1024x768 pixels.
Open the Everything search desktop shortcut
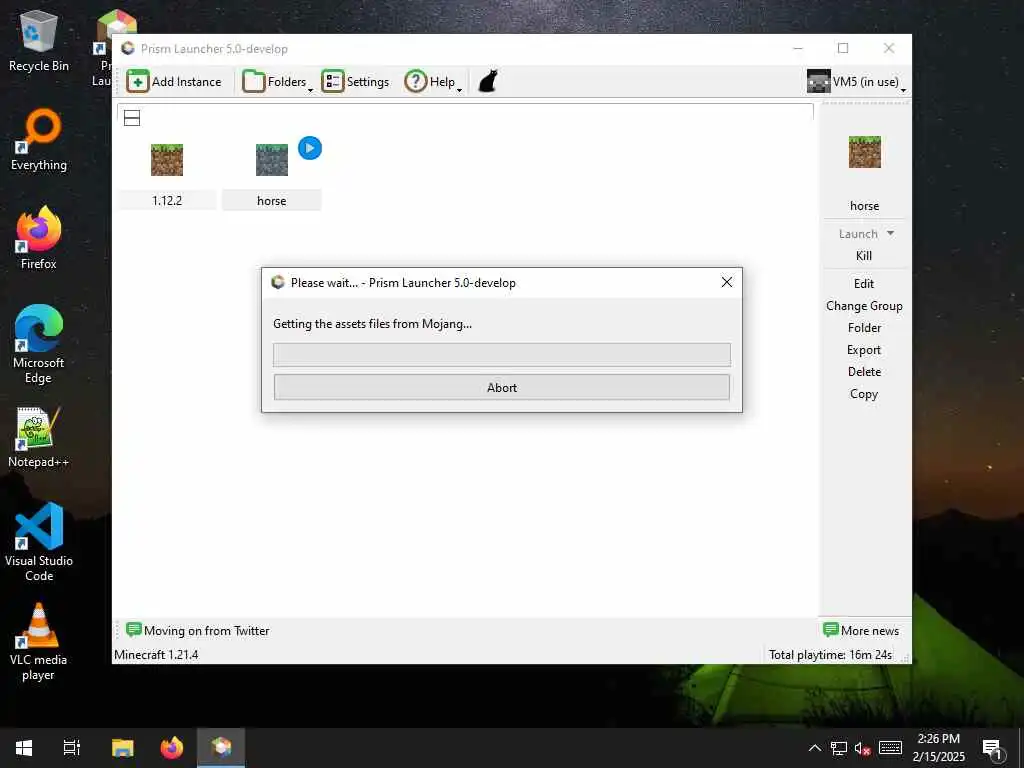tap(39, 140)
